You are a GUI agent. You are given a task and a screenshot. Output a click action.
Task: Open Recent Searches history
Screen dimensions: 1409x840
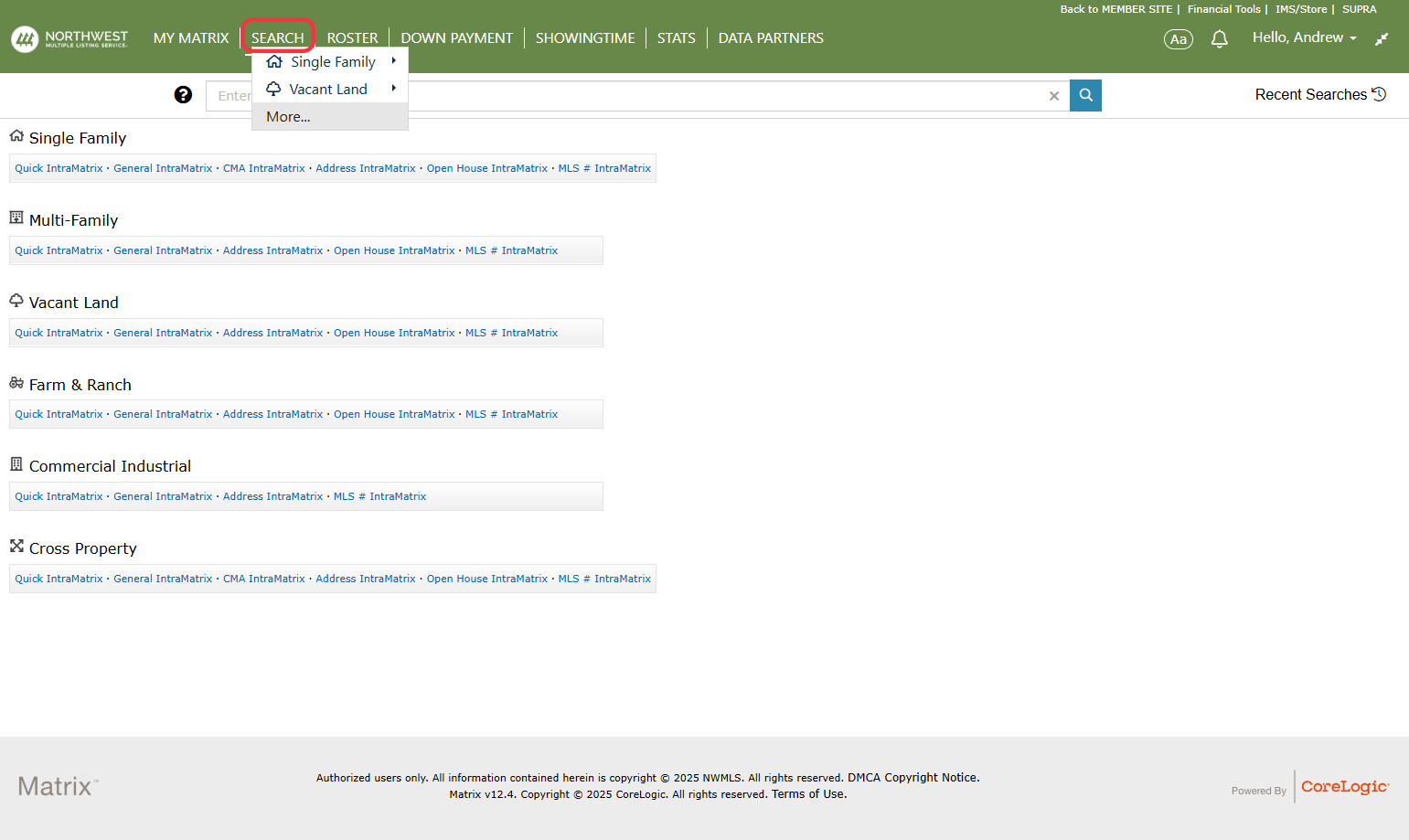pyautogui.click(x=1320, y=94)
